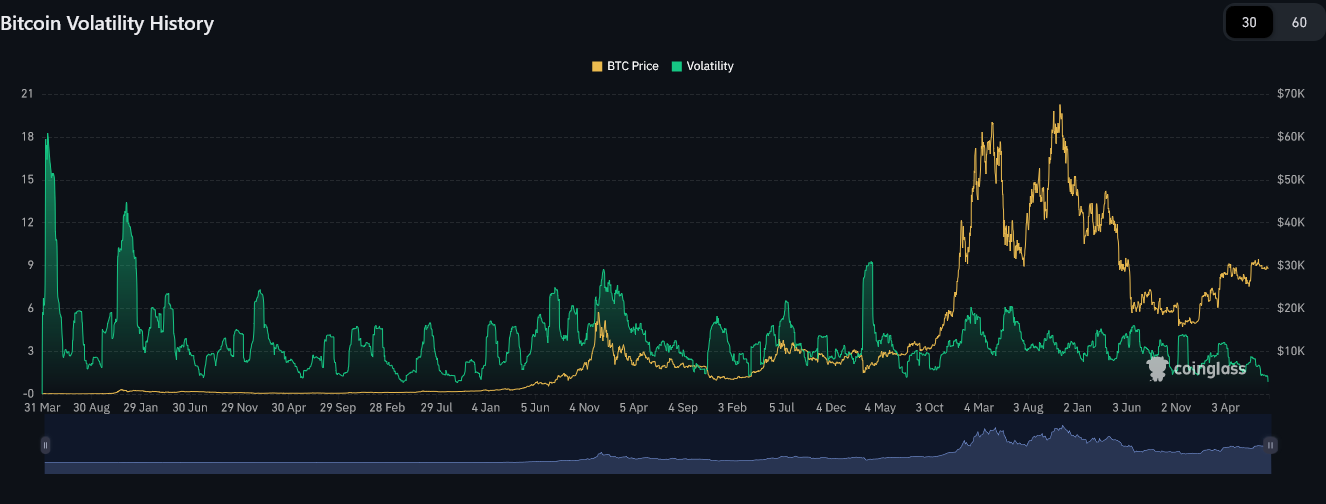Viewport: 1326px width, 504px height.
Task: Toggle the BTC Price legend label
Action: point(632,66)
